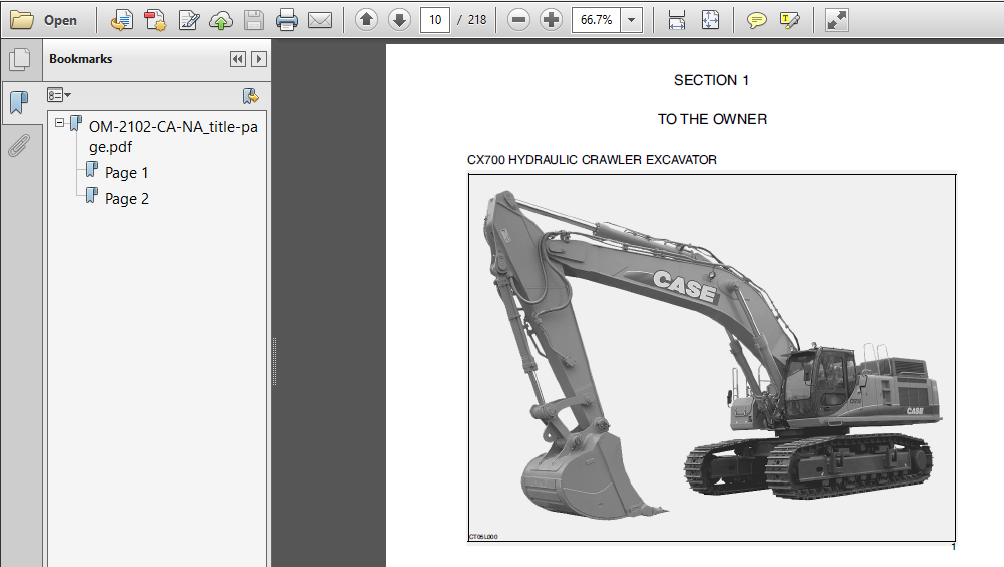Screen dimensions: 1004x567
Task: Click the add sticky note comment icon
Action: (756, 20)
